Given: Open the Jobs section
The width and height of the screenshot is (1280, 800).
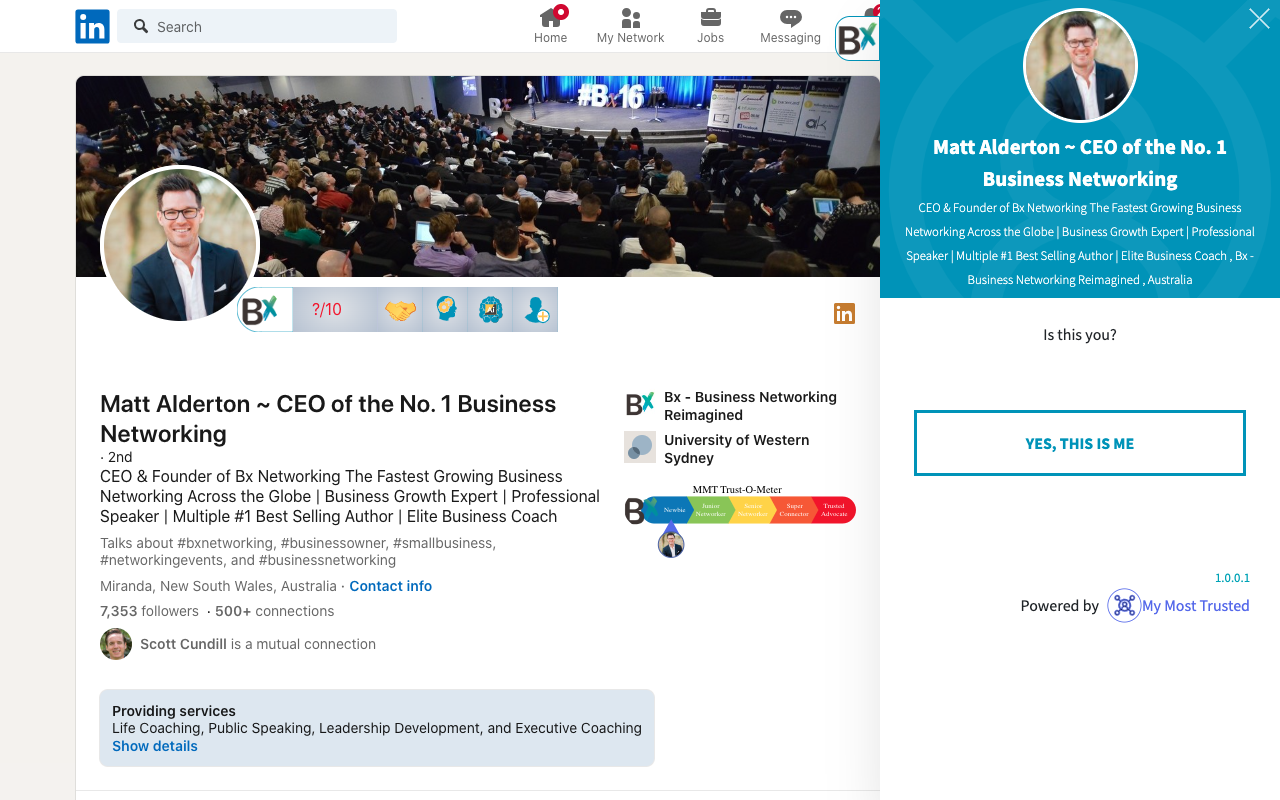Looking at the screenshot, I should (710, 26).
